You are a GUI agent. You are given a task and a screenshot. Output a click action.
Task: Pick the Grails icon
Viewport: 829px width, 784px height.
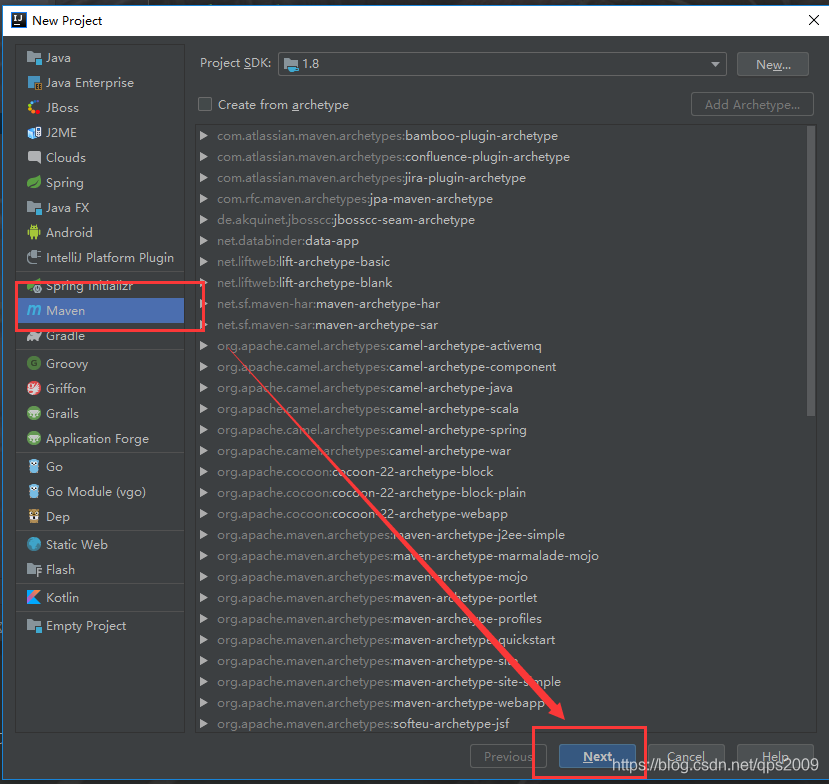tap(34, 413)
